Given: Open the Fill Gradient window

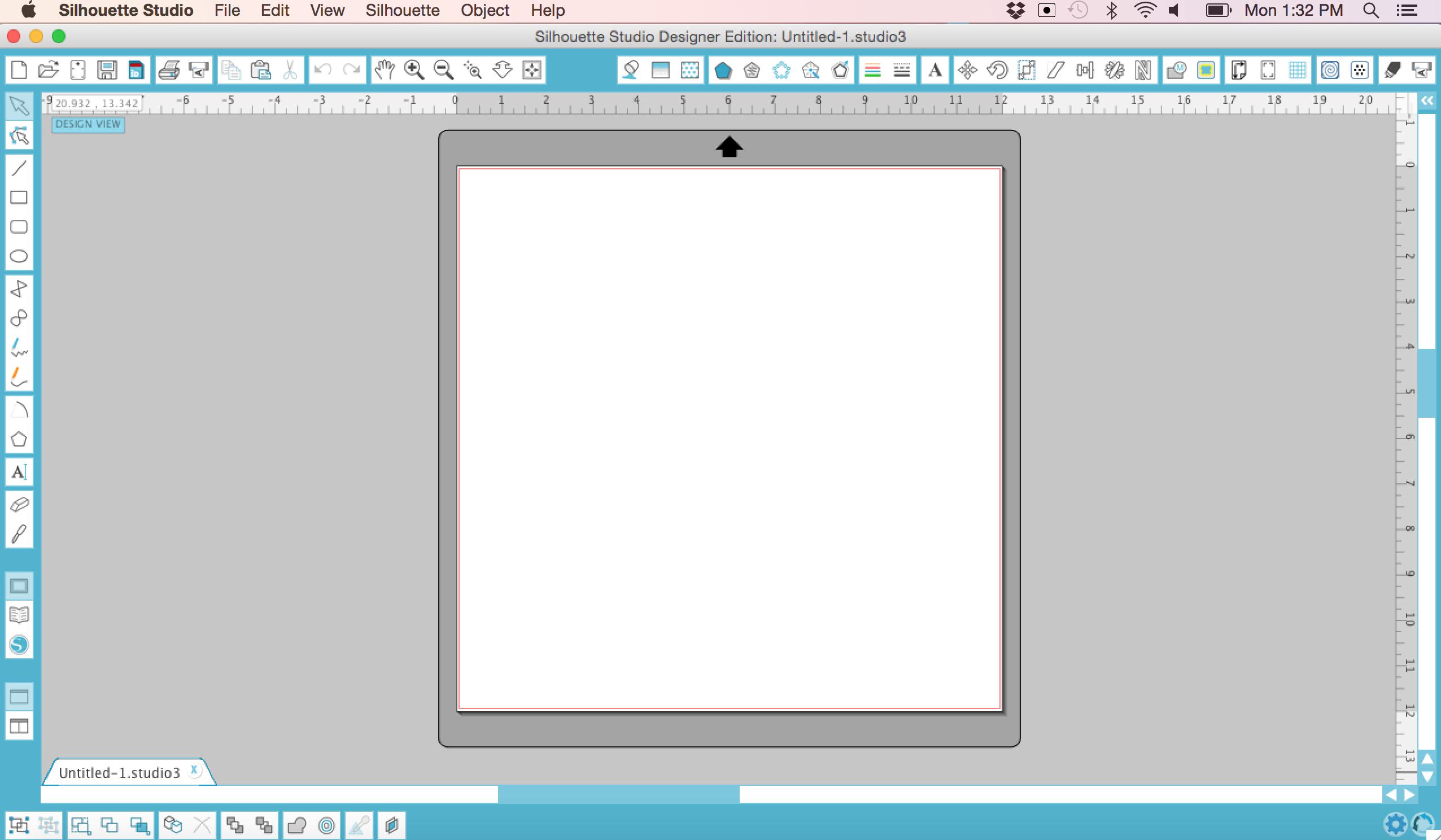Looking at the screenshot, I should (x=661, y=70).
